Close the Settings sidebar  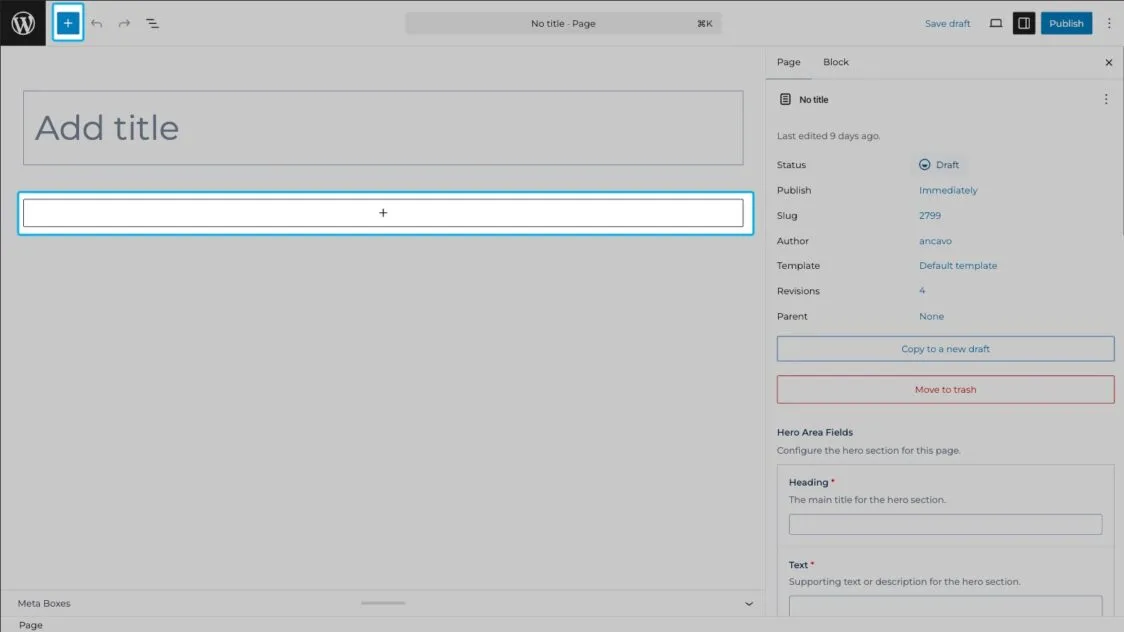pos(1108,62)
